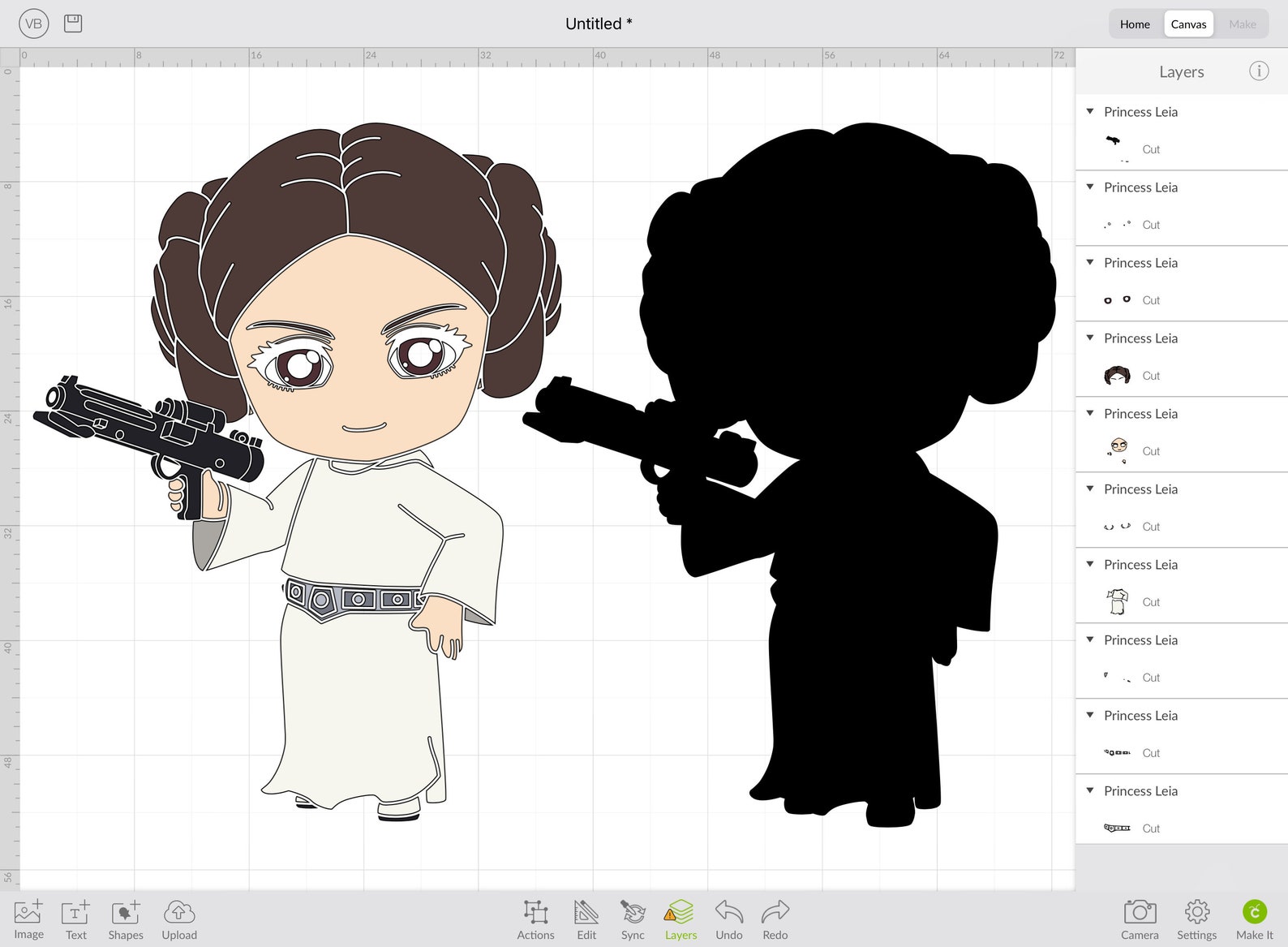Open Layers info icon
Screen dimensions: 1288x947
[x=1259, y=71]
